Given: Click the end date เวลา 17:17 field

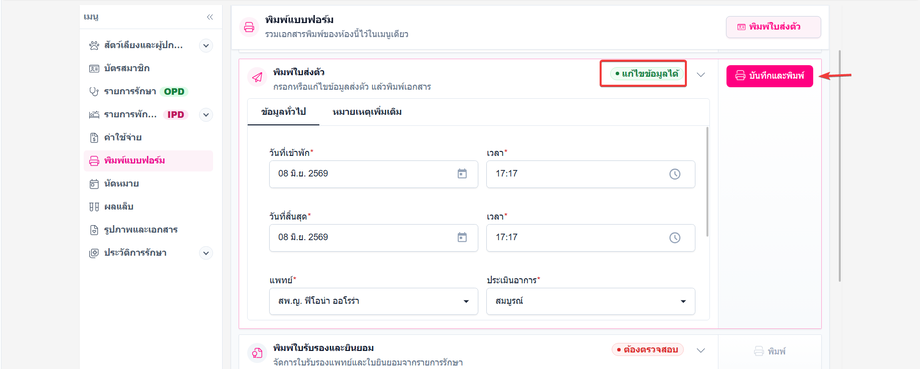Looking at the screenshot, I should click(x=591, y=238).
